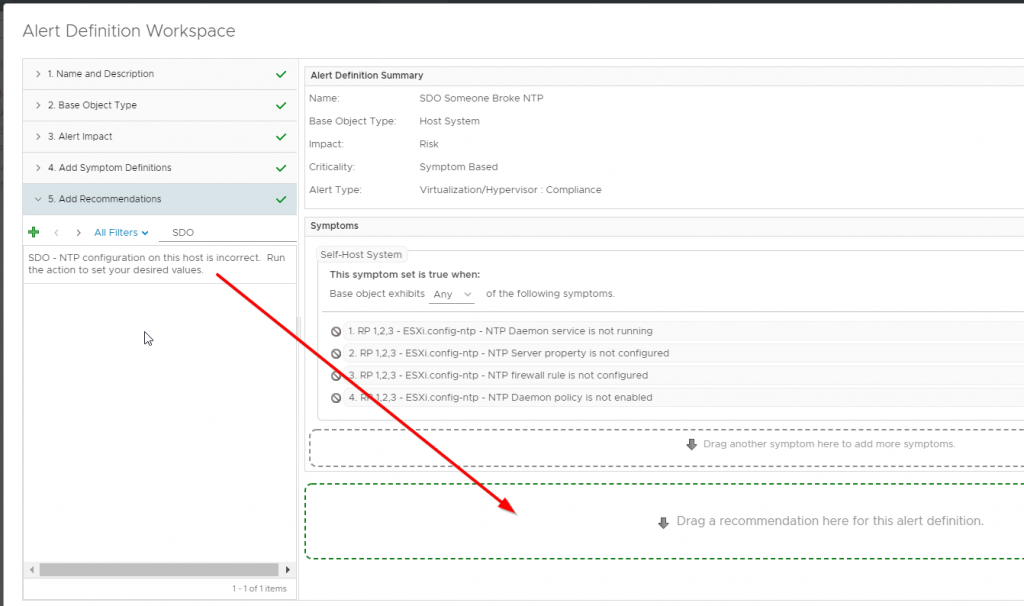Select the SDO NTP configuration recommendation
The height and width of the screenshot is (606, 1024).
(157, 264)
